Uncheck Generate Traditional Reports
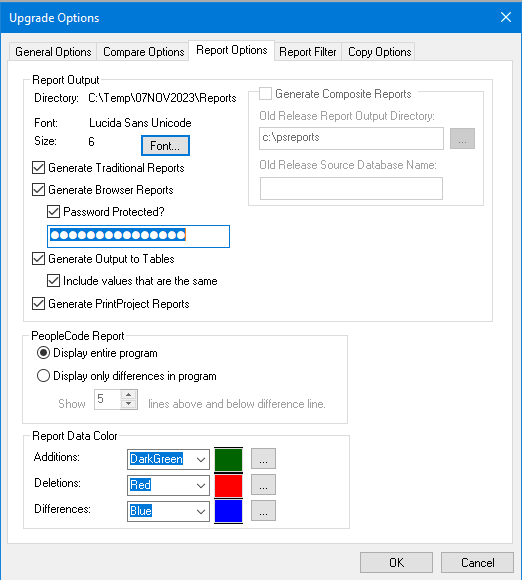 pyautogui.click(x=38, y=168)
